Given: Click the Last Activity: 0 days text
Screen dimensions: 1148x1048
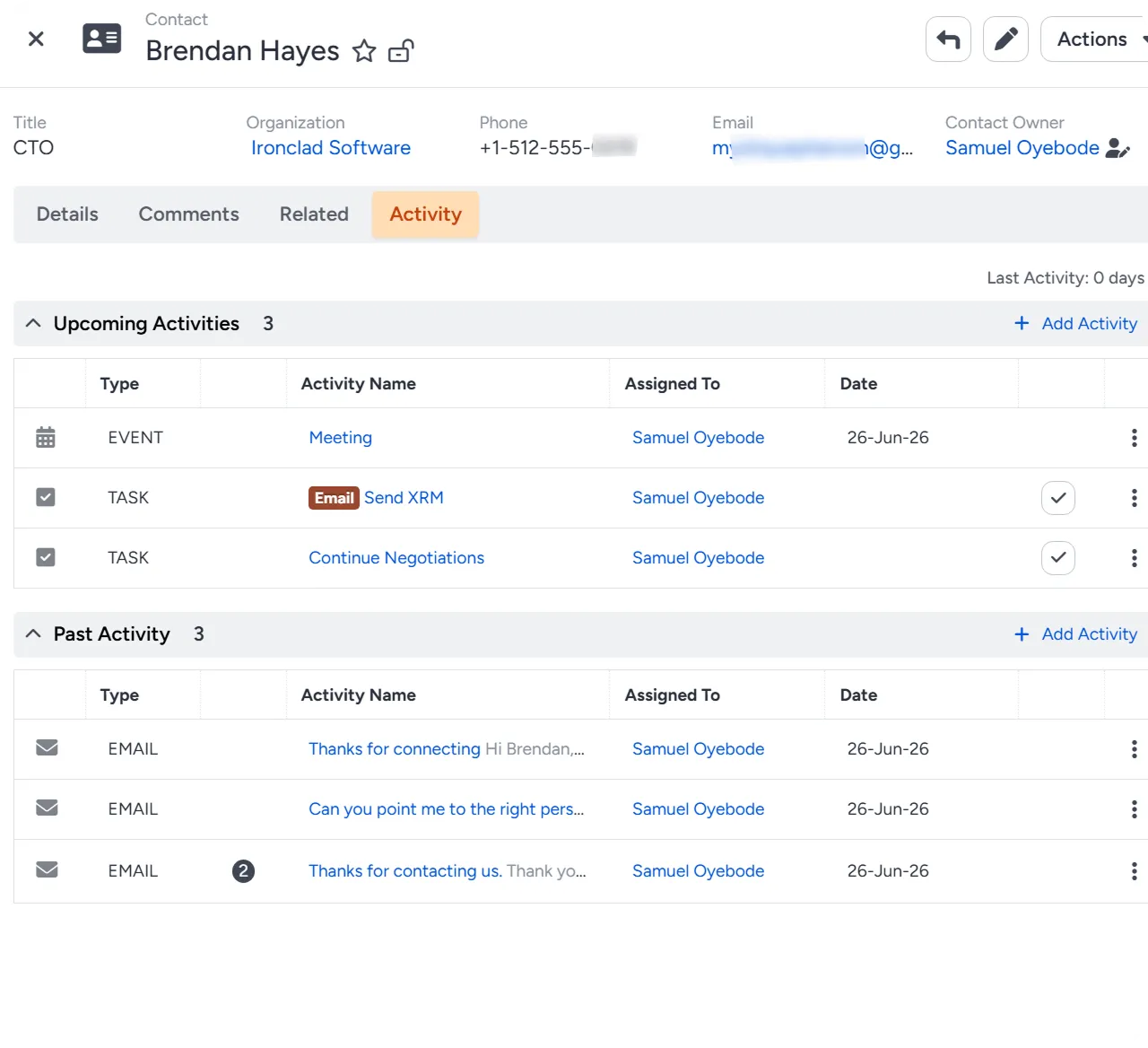Looking at the screenshot, I should (1065, 278).
